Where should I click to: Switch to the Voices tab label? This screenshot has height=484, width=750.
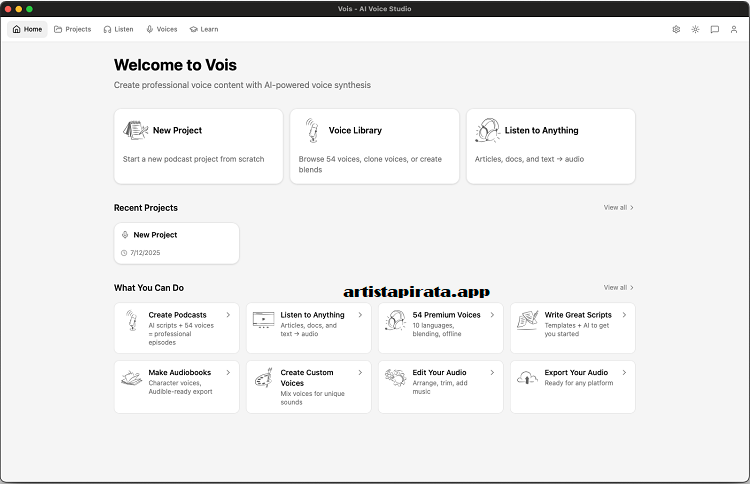click(167, 29)
